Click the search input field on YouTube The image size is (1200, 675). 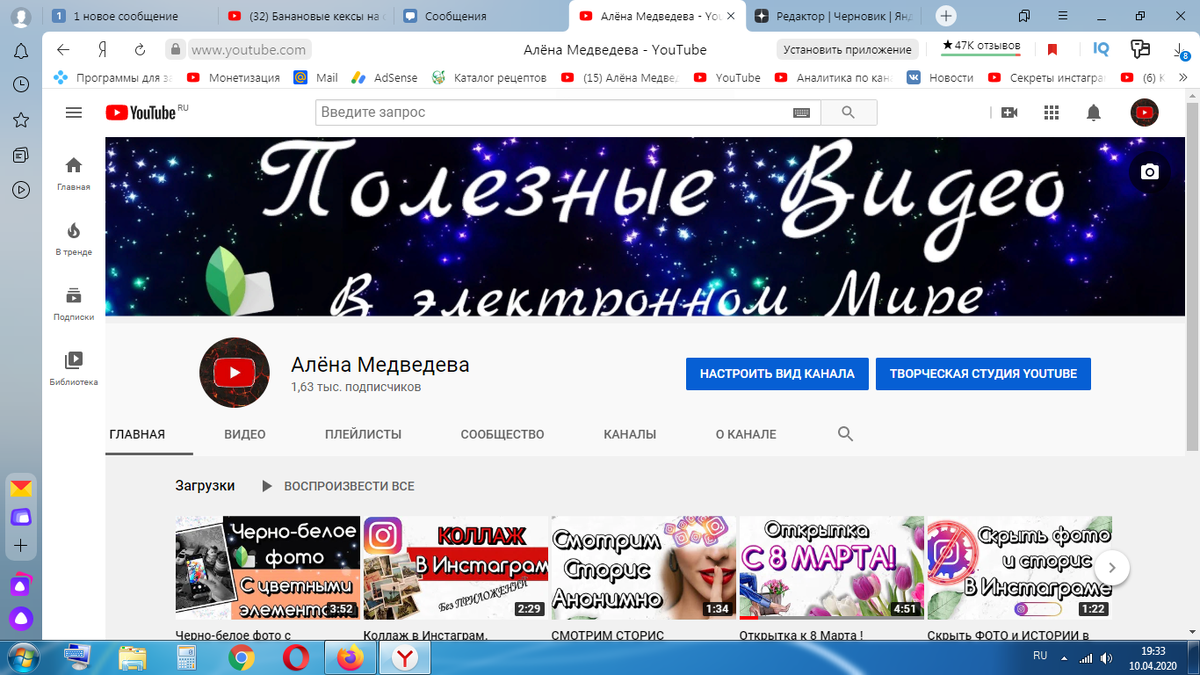coord(550,112)
